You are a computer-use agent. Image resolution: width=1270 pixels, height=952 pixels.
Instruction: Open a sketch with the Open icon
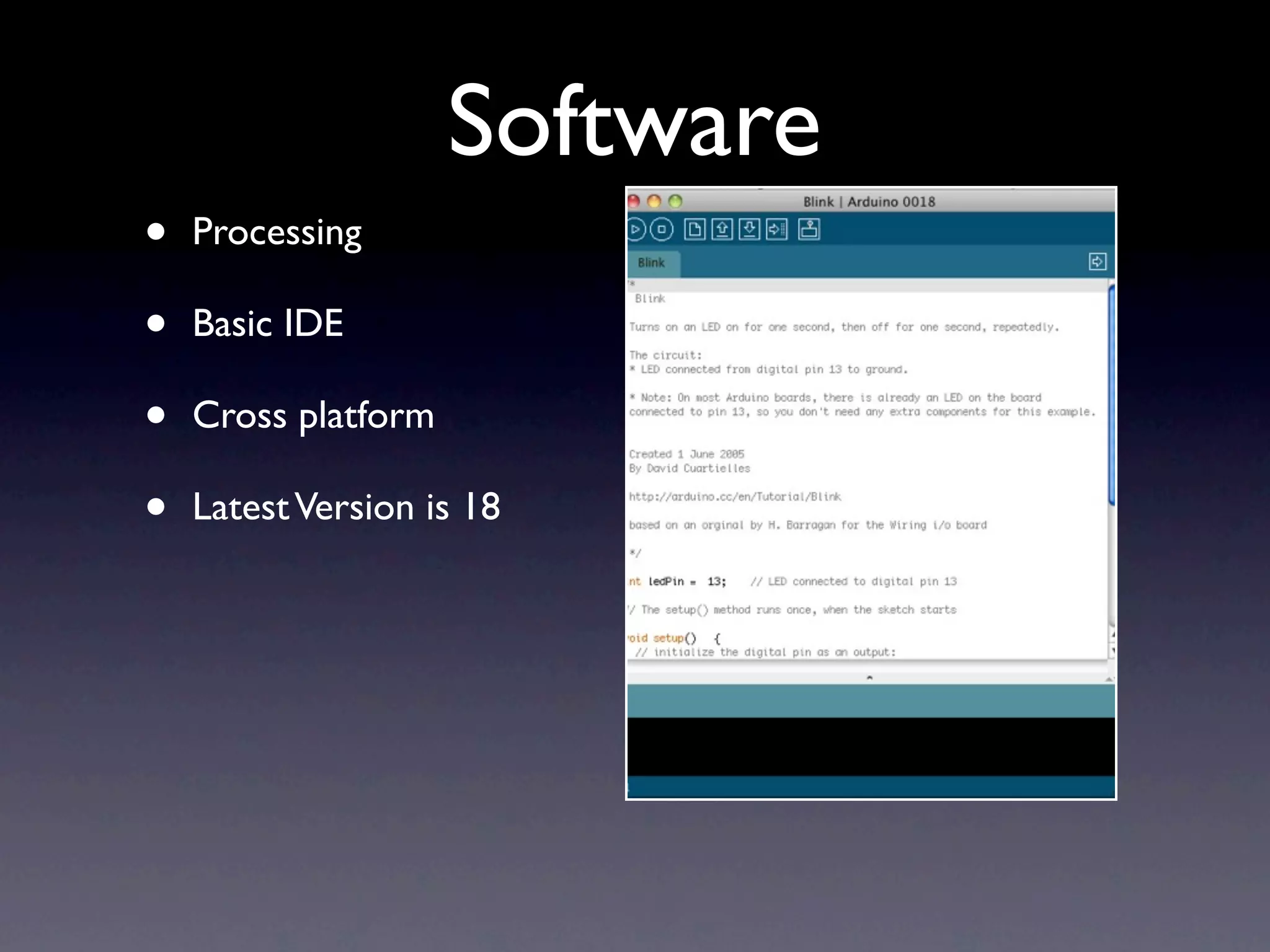722,229
